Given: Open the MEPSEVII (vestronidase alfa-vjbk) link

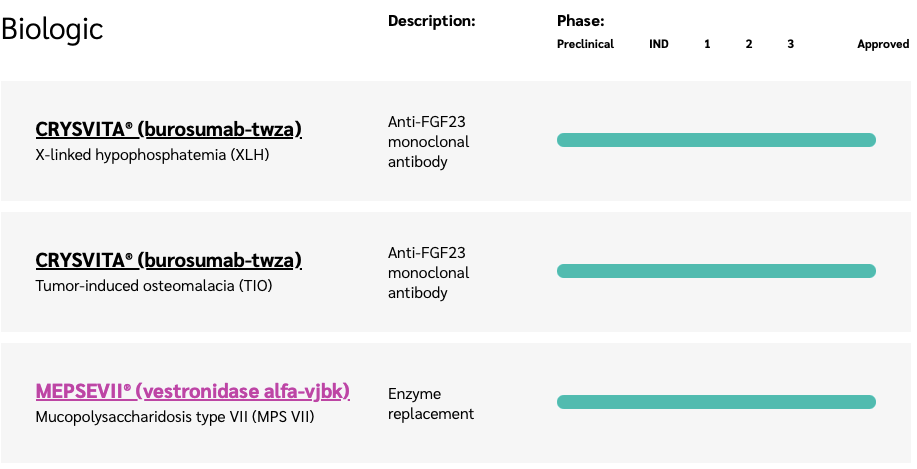Looking at the screenshot, I should (x=192, y=391).
